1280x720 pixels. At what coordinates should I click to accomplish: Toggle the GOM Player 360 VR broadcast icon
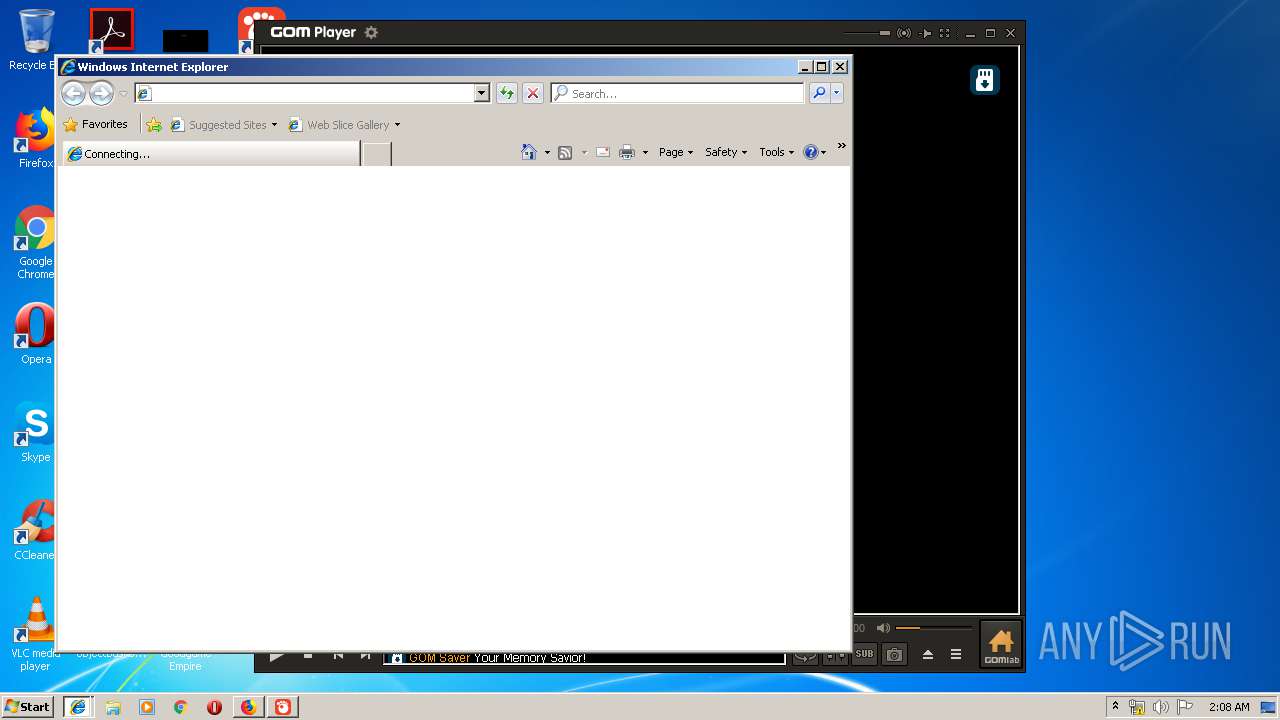point(904,33)
